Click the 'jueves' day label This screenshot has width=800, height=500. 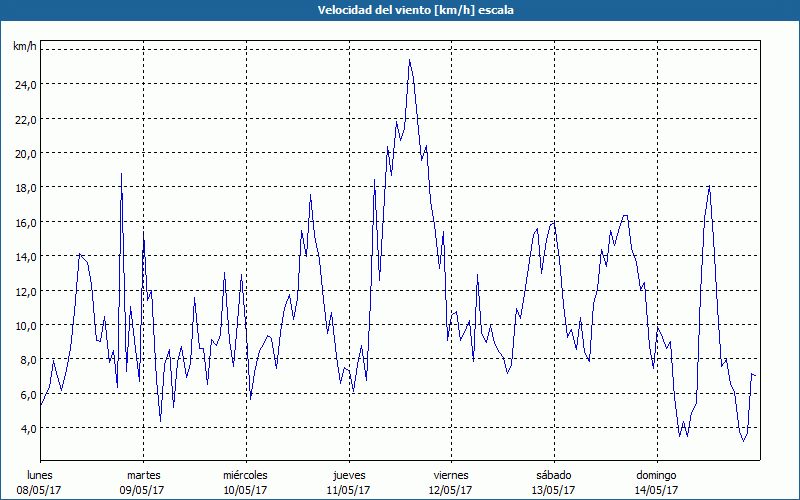pos(348,475)
